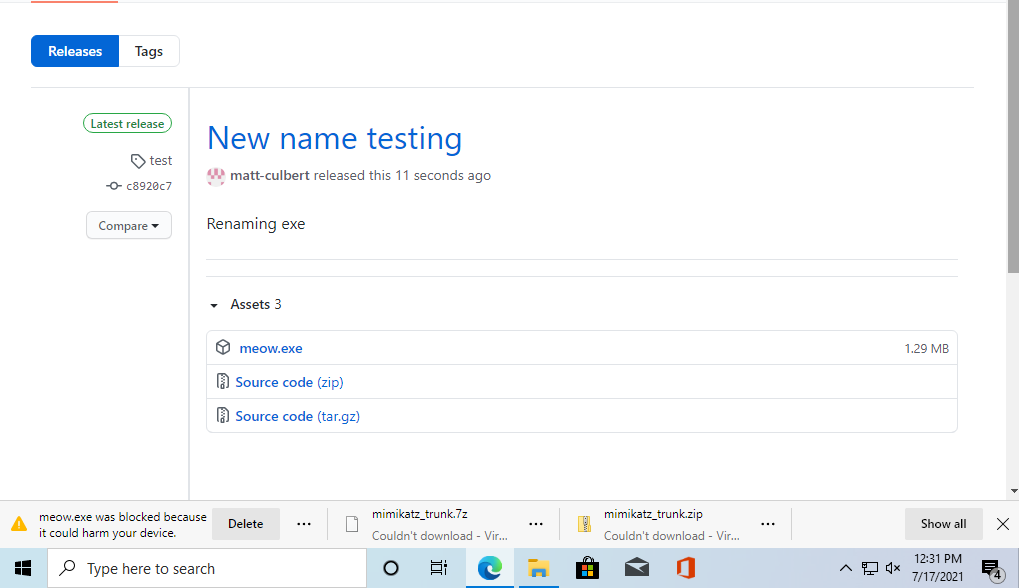Open File Explorer from the taskbar

point(538,569)
